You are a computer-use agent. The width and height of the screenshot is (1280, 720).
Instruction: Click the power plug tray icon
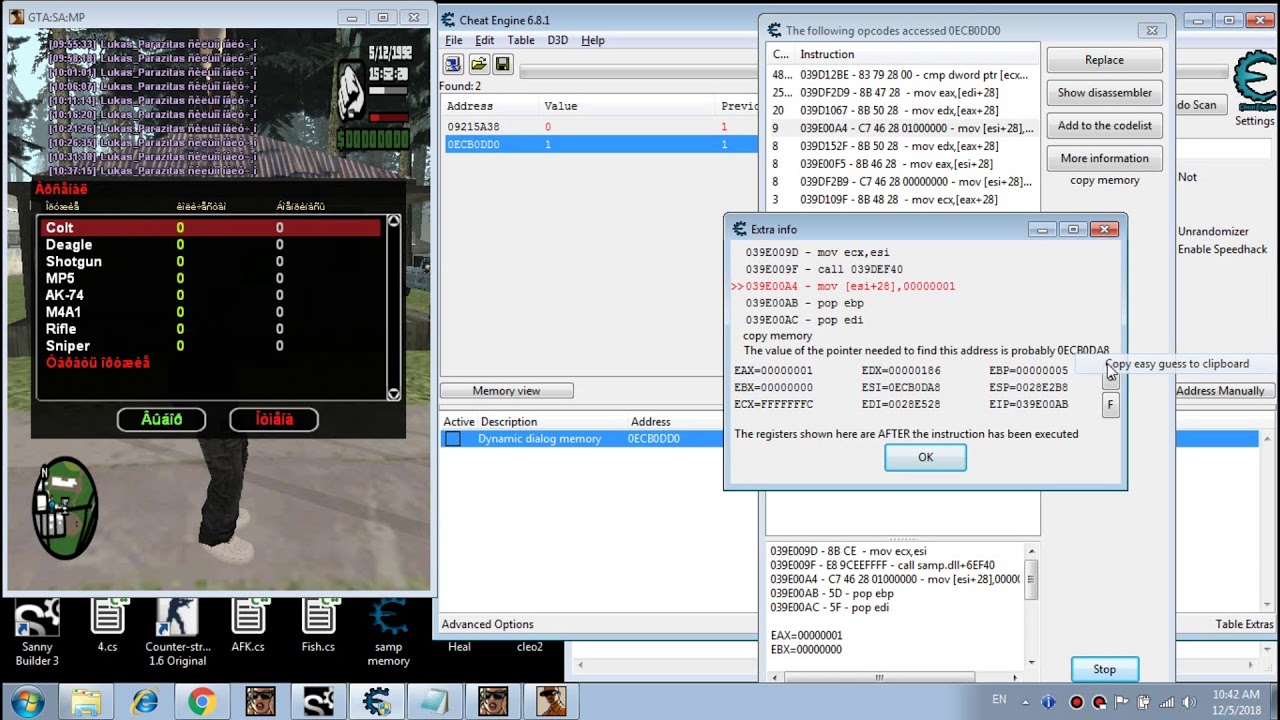coord(1143,702)
